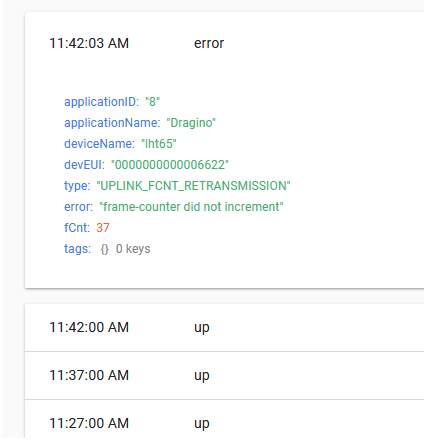Click the frame-counter did not increment message
This screenshot has width=429, height=441.
191,207
